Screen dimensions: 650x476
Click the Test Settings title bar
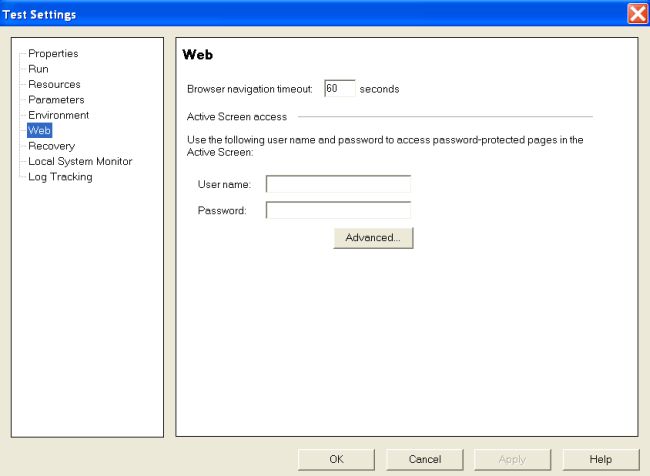tap(300, 14)
